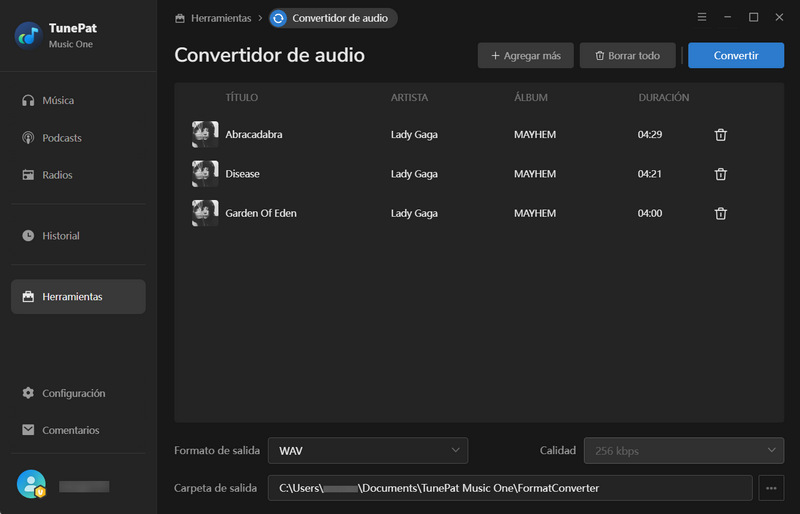The image size is (800, 514).
Task: Select the Garden Of Eden title
Action: click(261, 213)
